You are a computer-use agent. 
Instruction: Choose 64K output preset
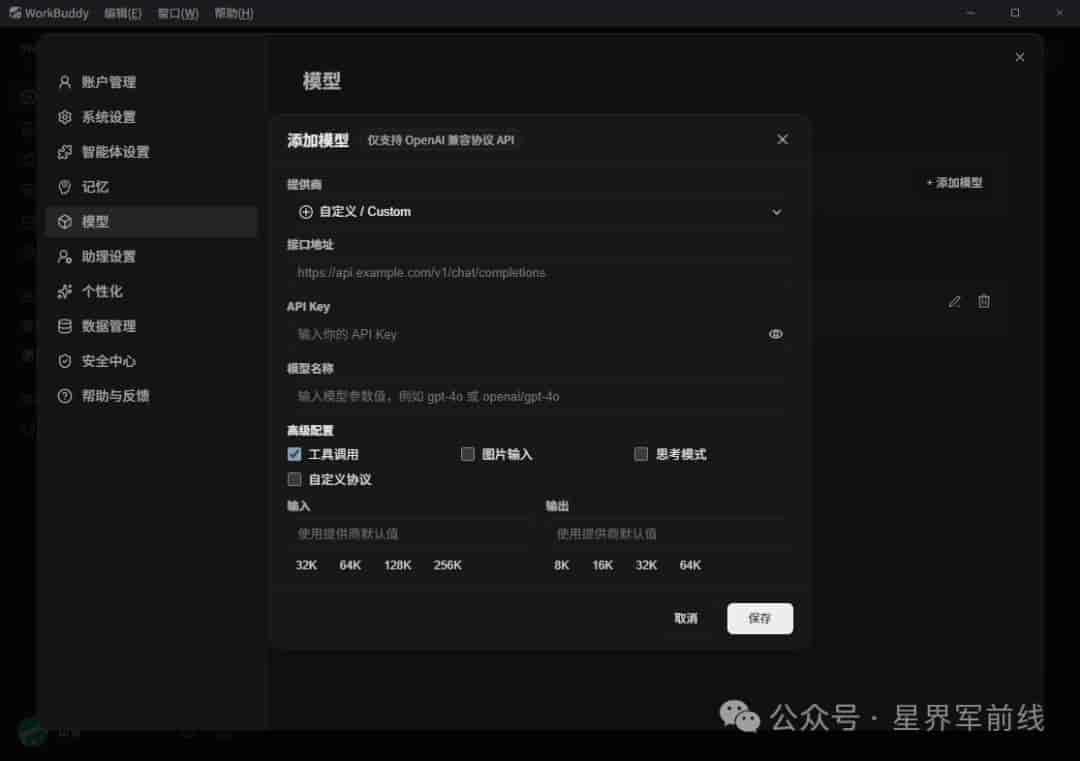point(690,565)
